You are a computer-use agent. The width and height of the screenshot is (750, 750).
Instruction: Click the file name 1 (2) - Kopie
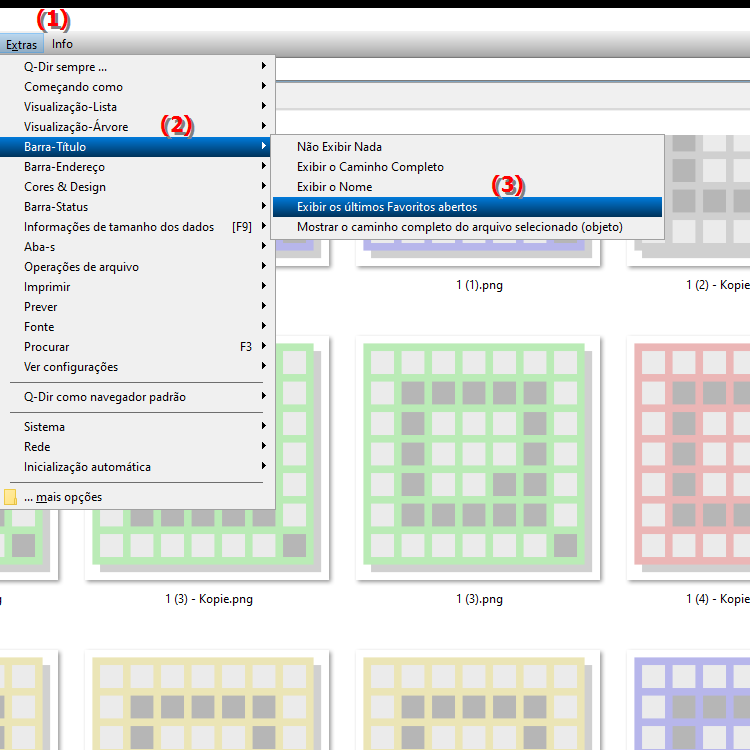(x=717, y=285)
